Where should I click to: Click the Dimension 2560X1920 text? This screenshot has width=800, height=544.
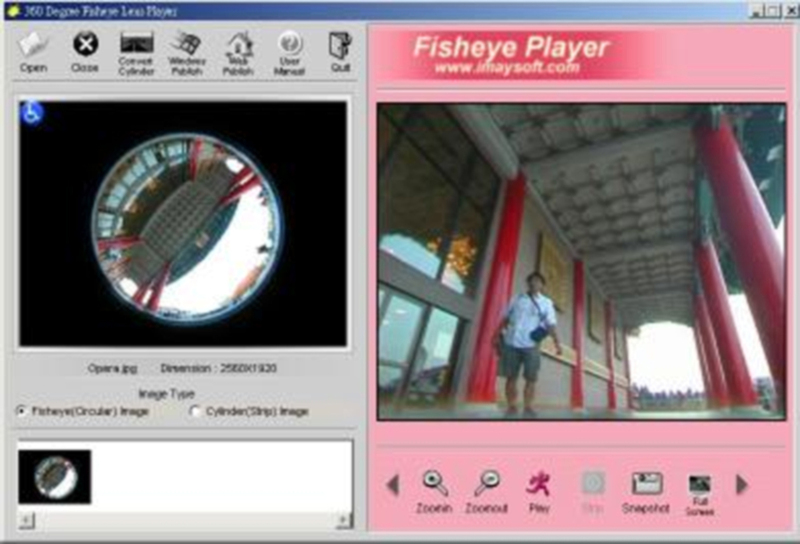point(218,368)
